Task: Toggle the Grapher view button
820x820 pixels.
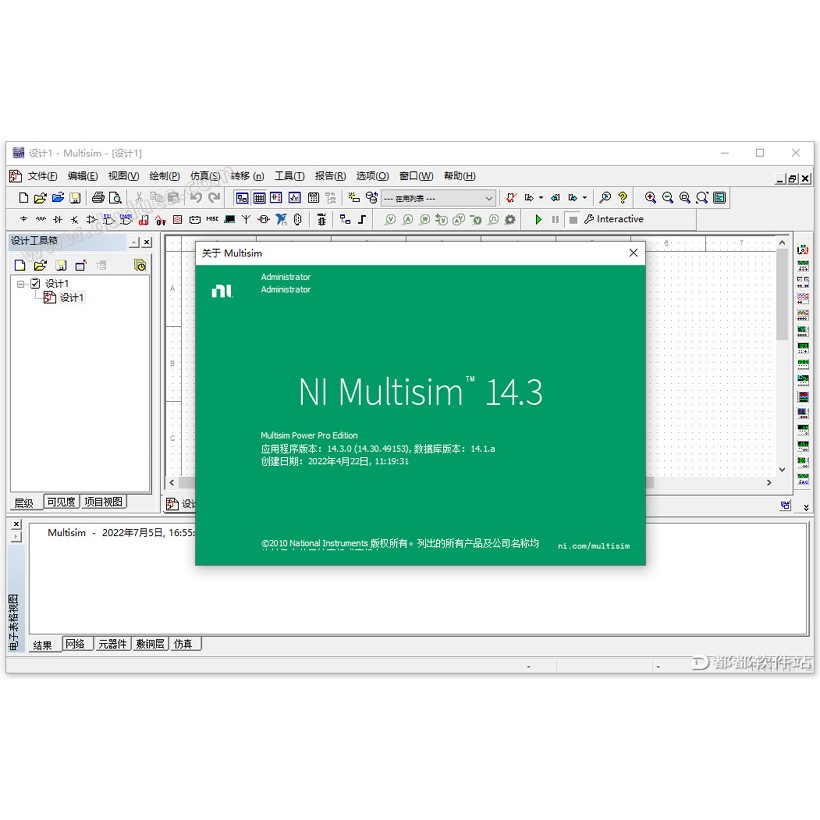Action: click(x=294, y=198)
